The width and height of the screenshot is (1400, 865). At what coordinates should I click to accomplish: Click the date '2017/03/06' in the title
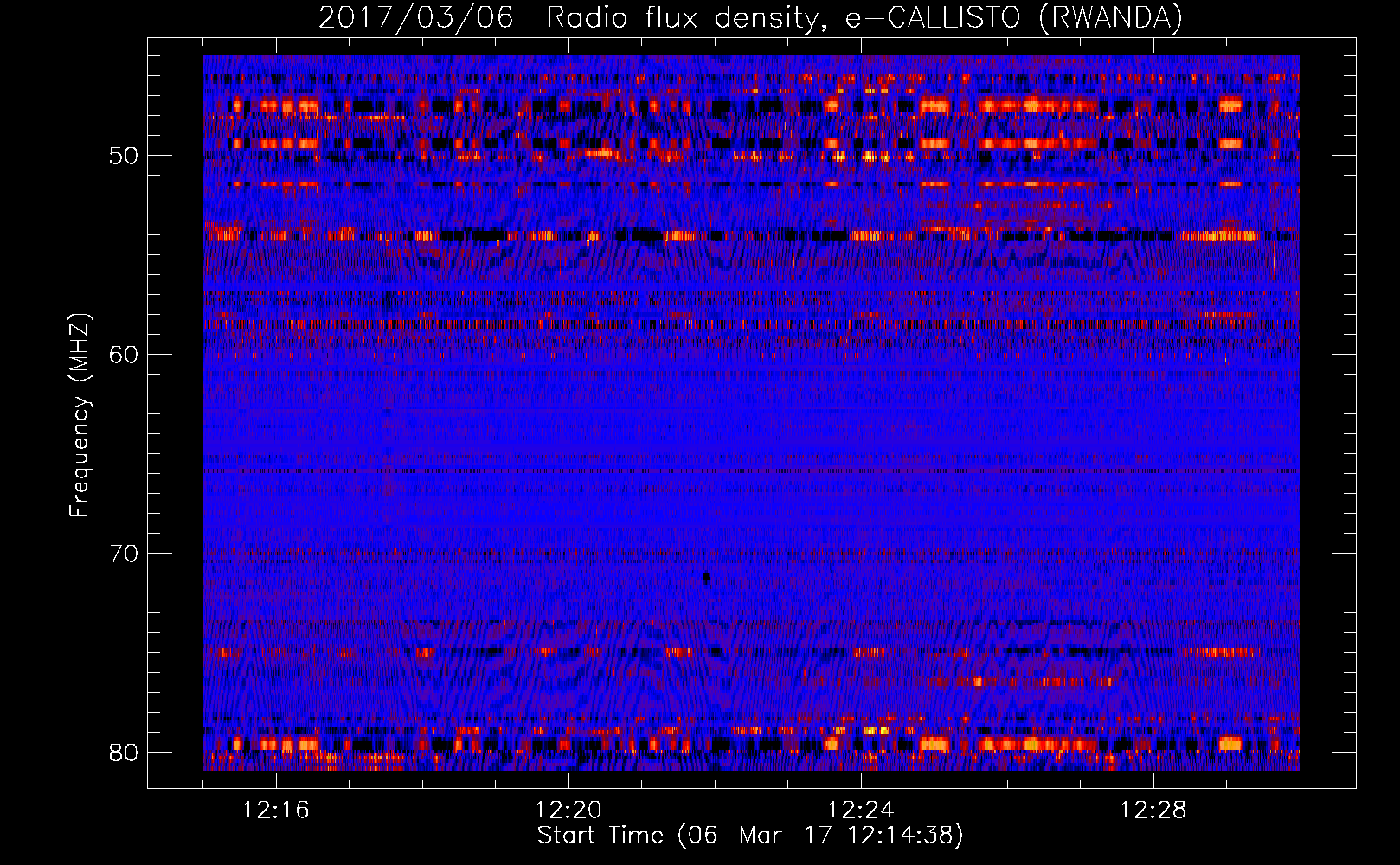point(416,17)
